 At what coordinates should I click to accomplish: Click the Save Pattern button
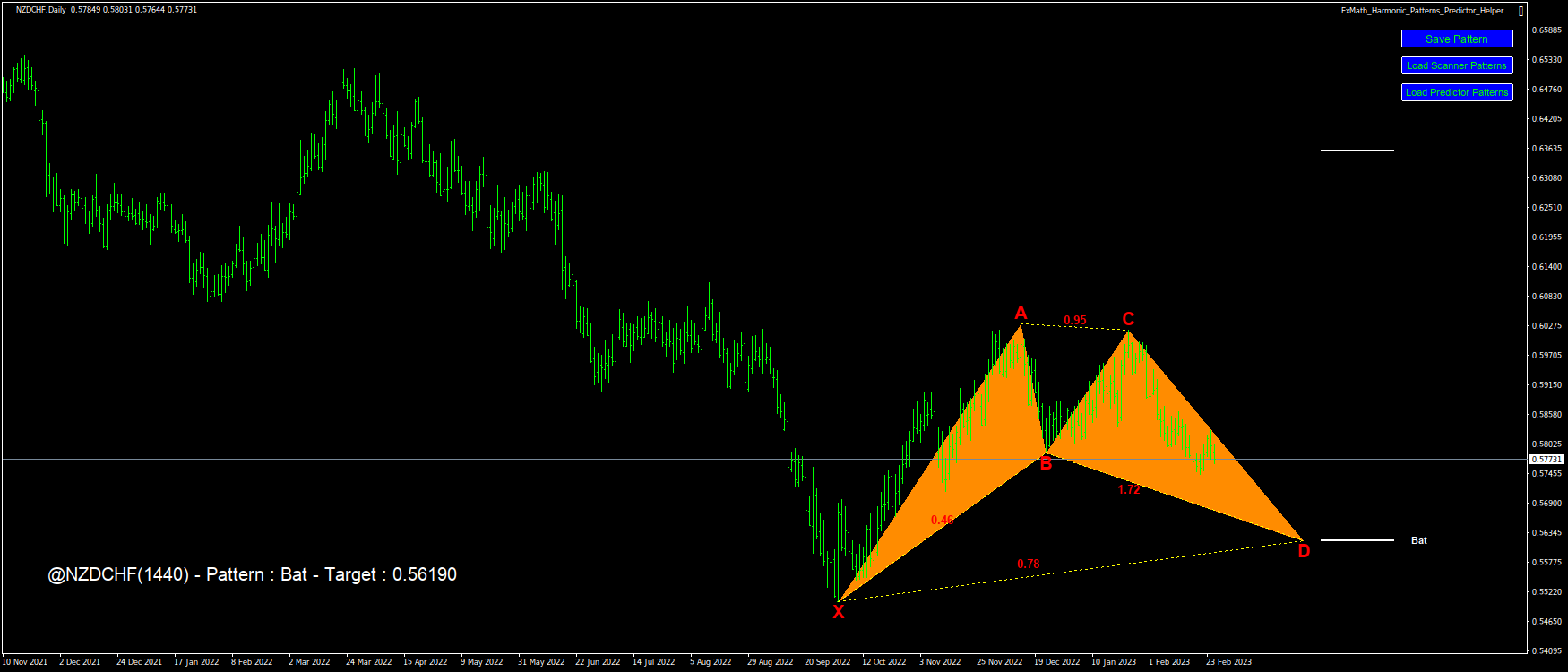[1457, 39]
